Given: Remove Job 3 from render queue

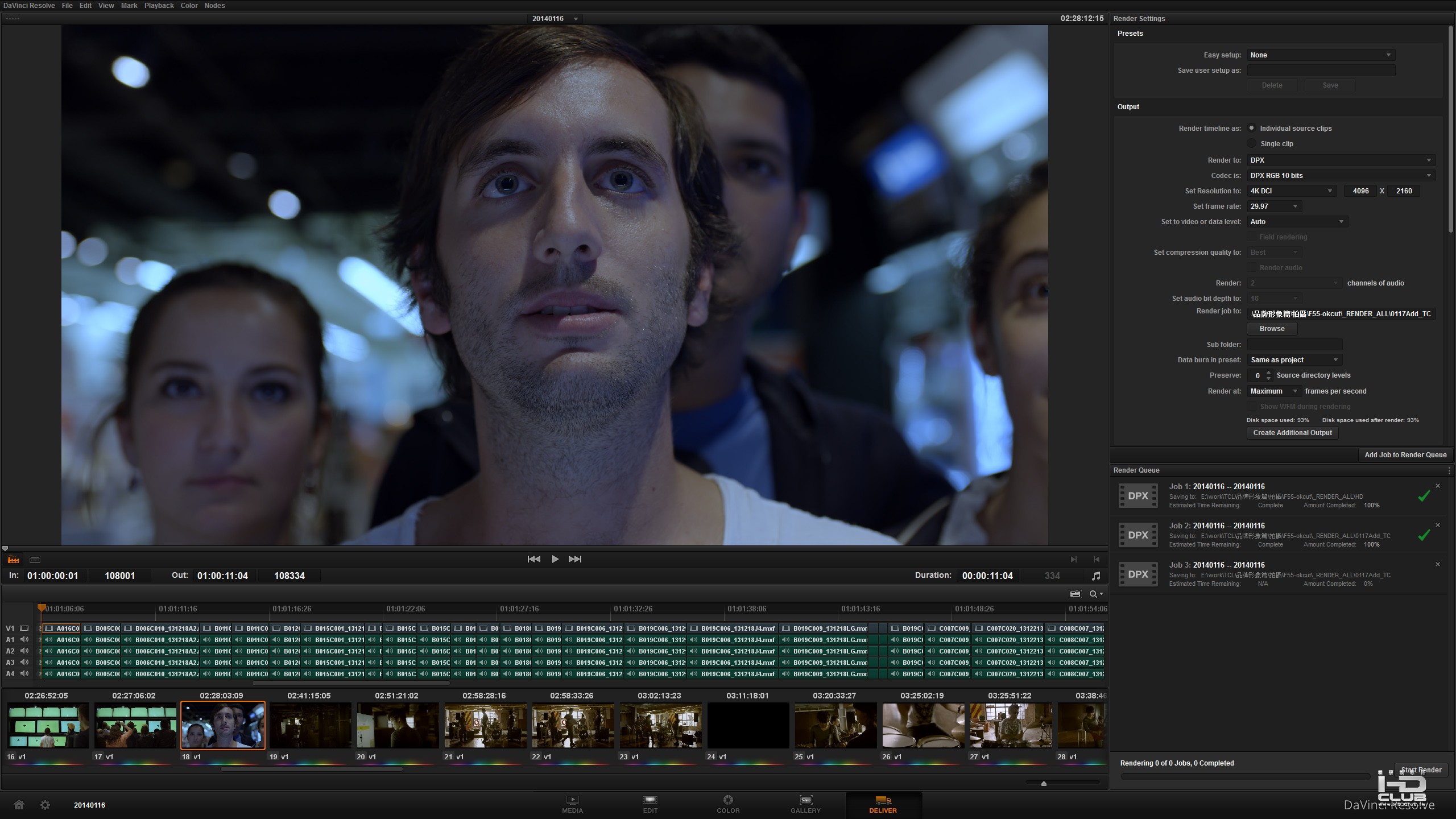Looking at the screenshot, I should [x=1438, y=564].
